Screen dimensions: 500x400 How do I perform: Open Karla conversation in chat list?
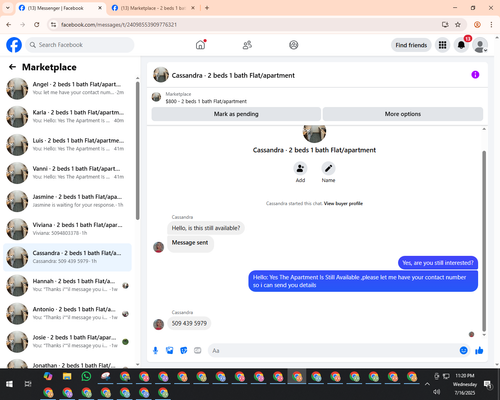pyautogui.click(x=68, y=117)
